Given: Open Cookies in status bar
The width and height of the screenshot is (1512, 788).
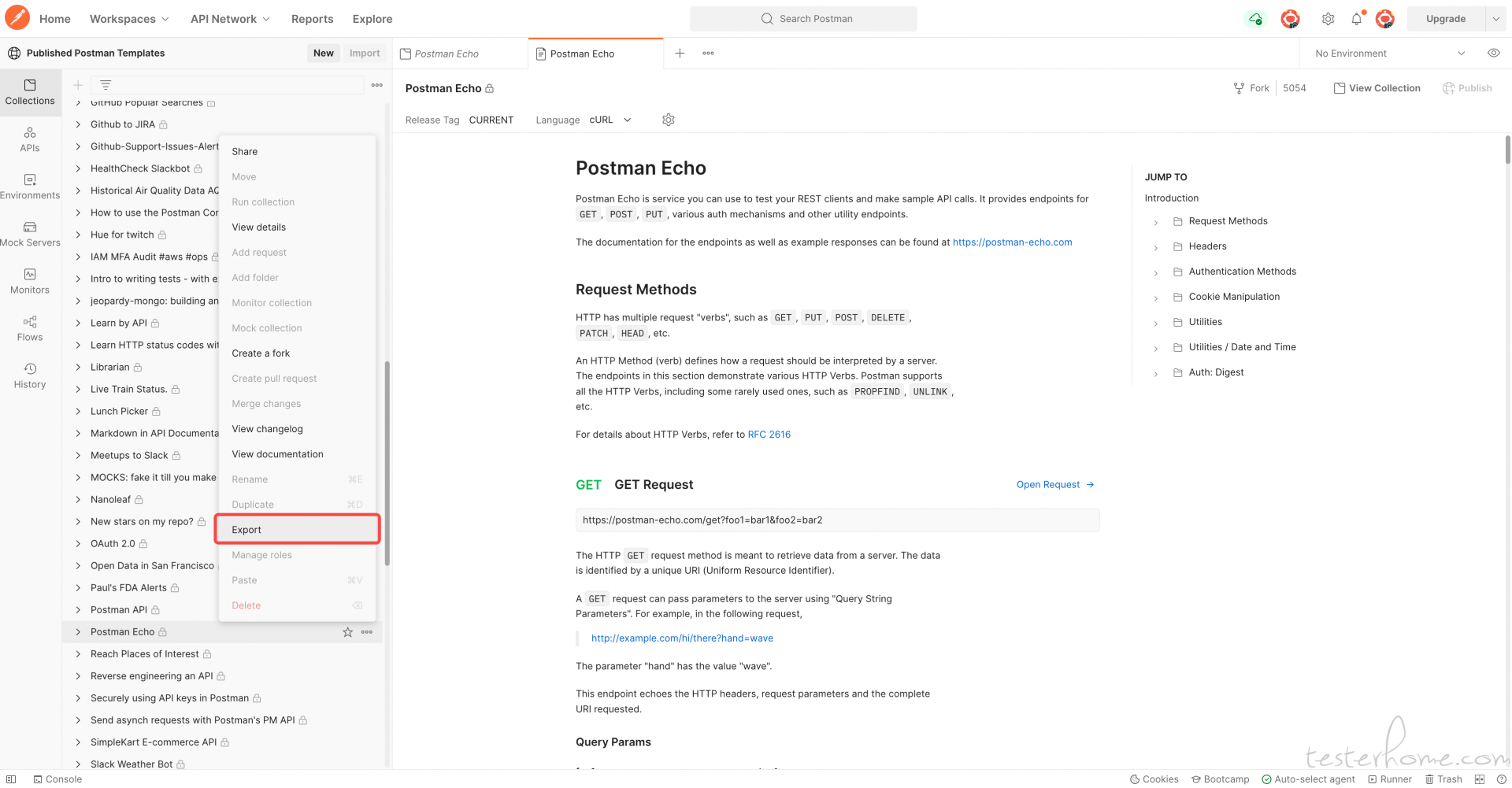Looking at the screenshot, I should 1154,779.
